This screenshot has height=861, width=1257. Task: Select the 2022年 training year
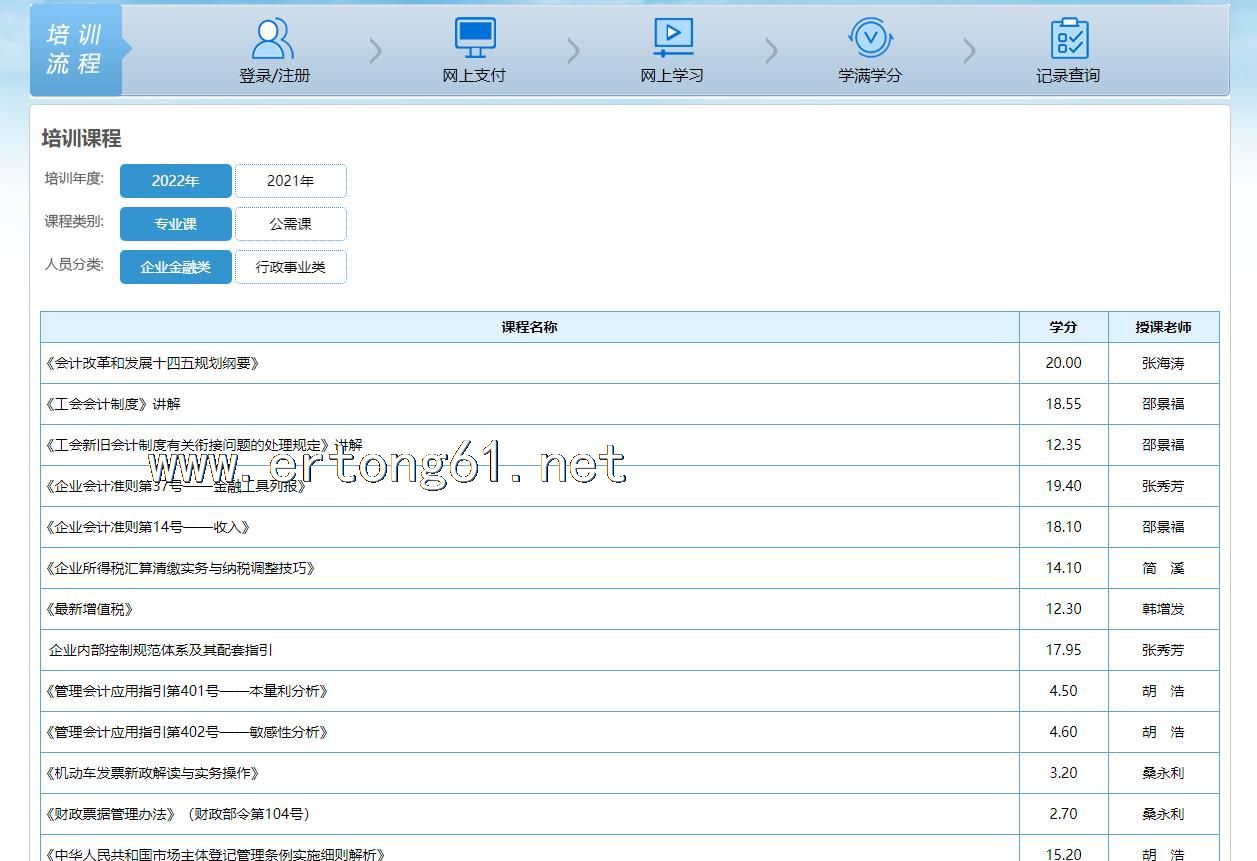(176, 181)
